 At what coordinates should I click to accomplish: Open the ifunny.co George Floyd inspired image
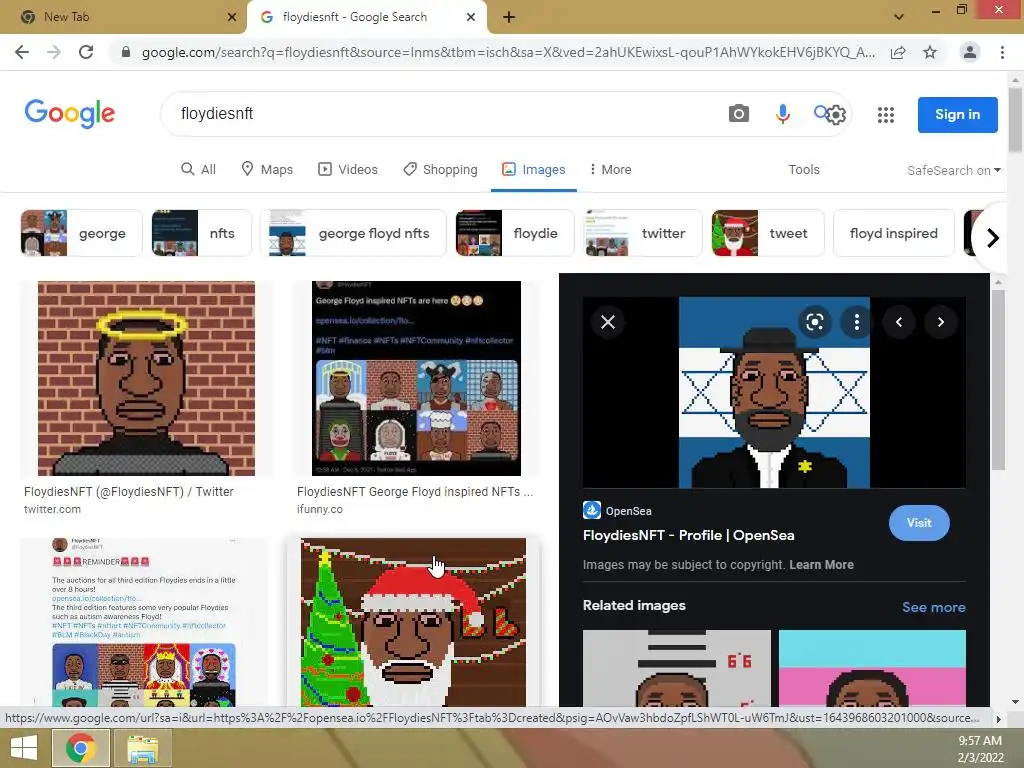tap(416, 378)
